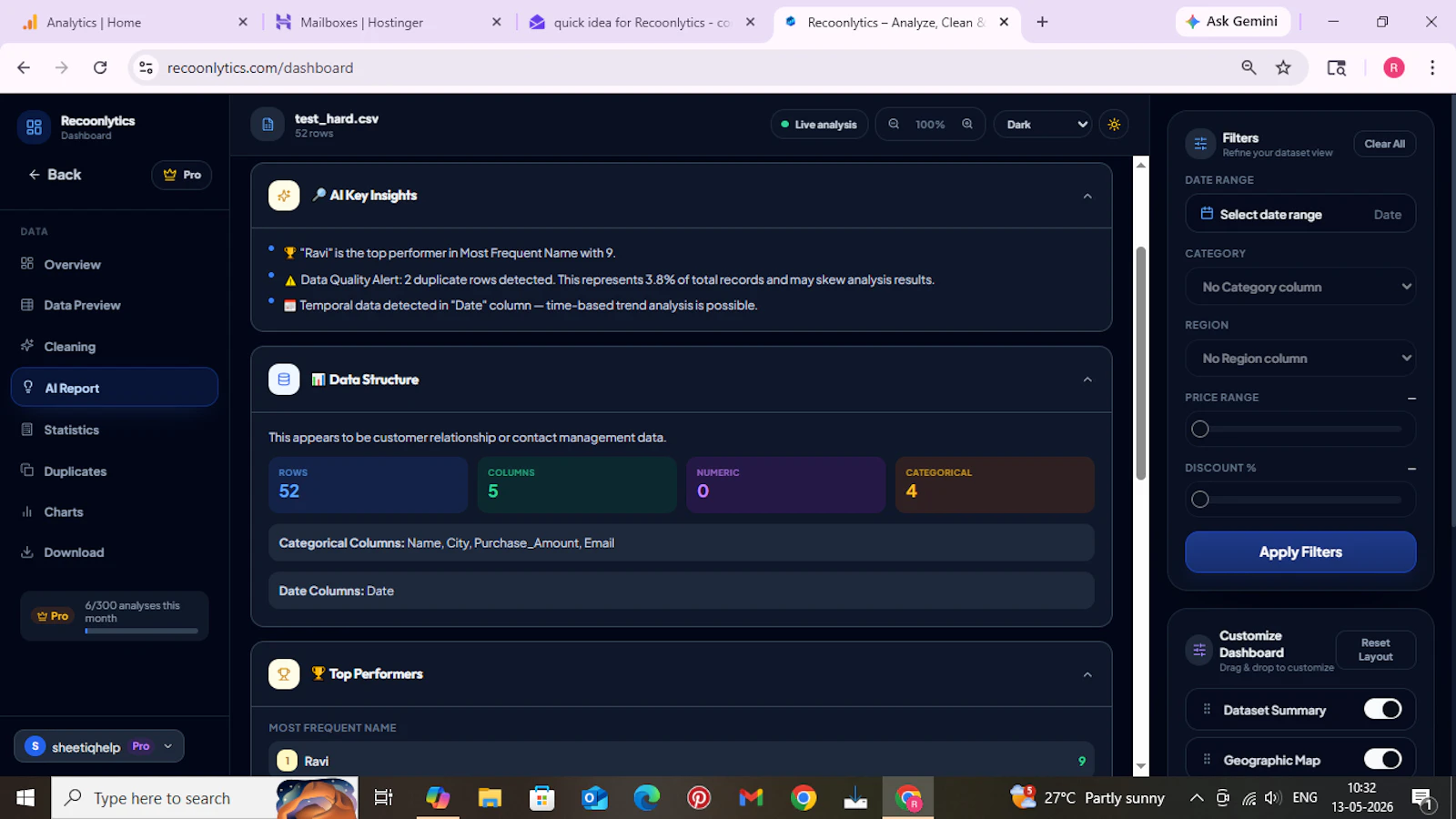This screenshot has width=1456, height=819.
Task: Click the Back button
Action: click(55, 175)
